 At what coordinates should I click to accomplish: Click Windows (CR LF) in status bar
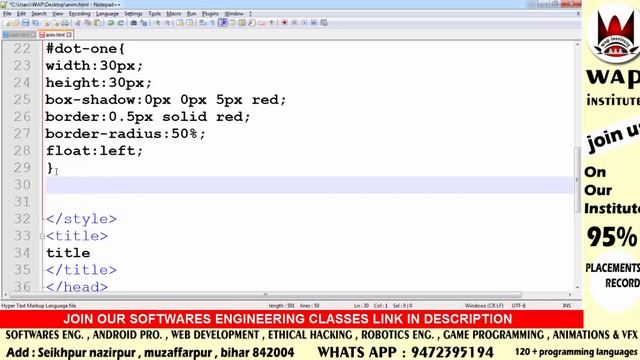click(484, 305)
